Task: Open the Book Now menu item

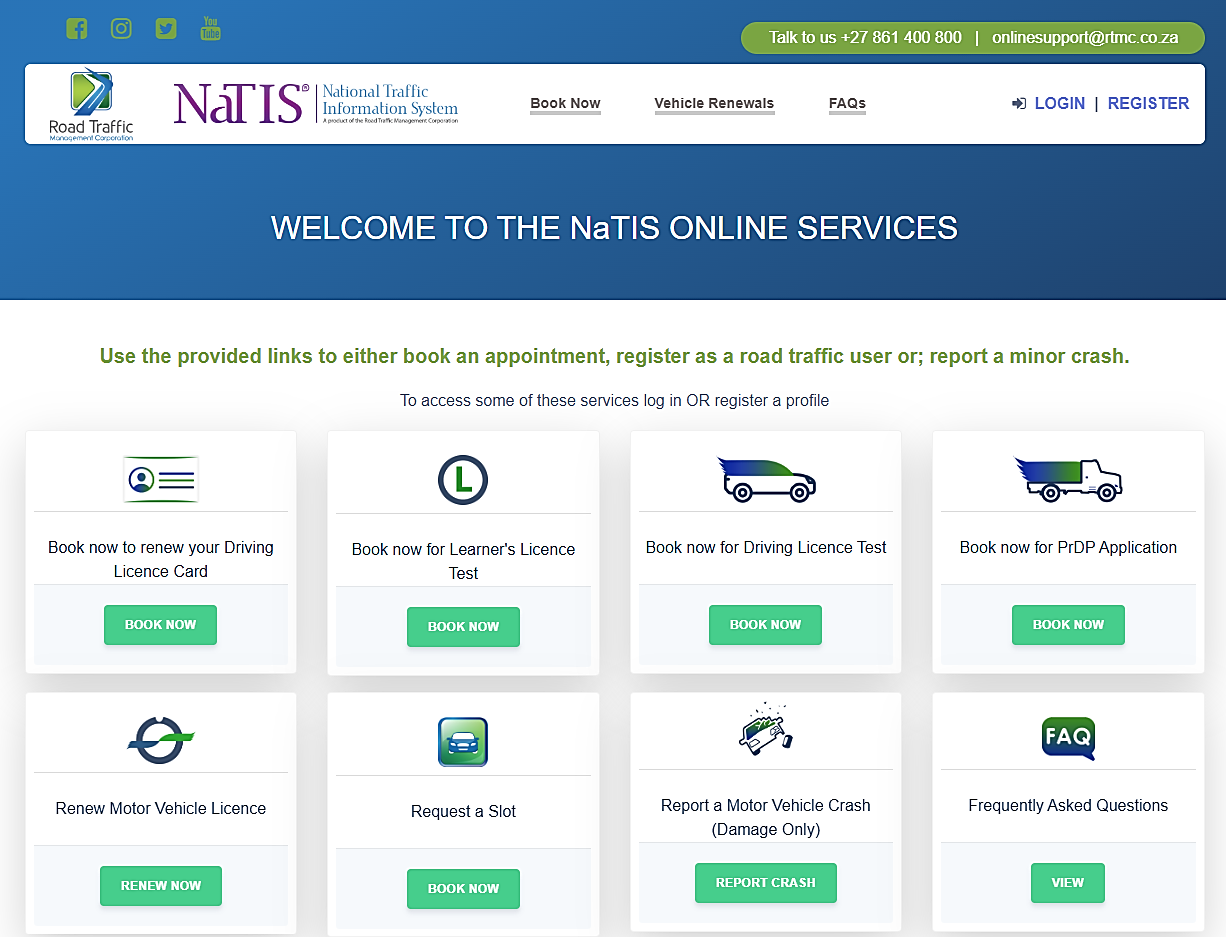Action: click(x=565, y=103)
